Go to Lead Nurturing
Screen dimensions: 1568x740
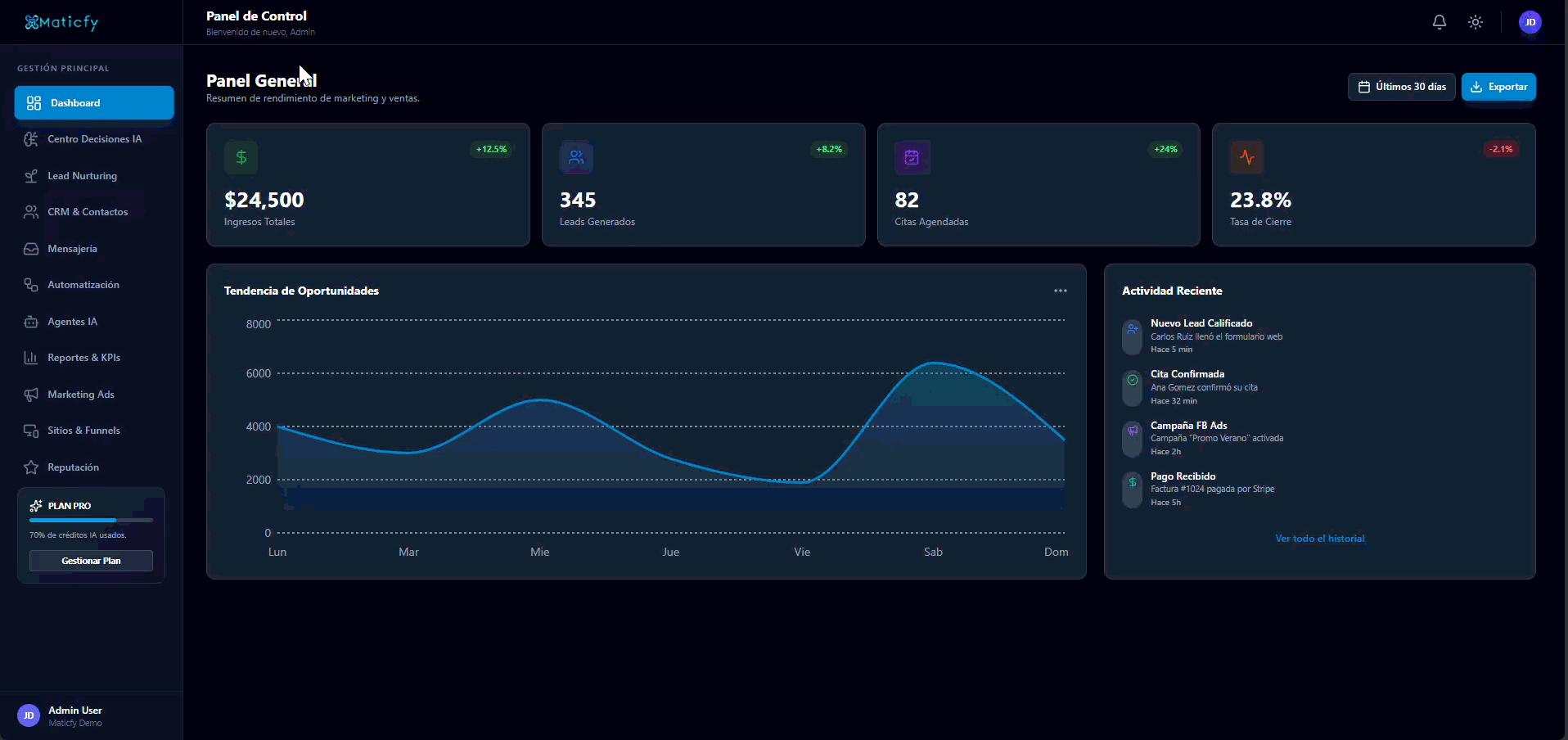(x=94, y=176)
